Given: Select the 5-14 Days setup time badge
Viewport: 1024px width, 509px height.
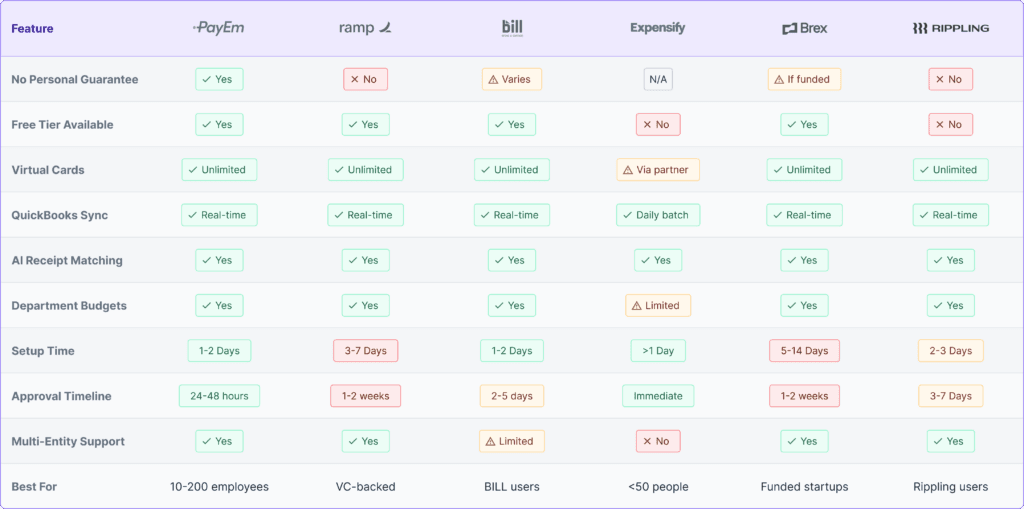Looking at the screenshot, I should point(804,351).
